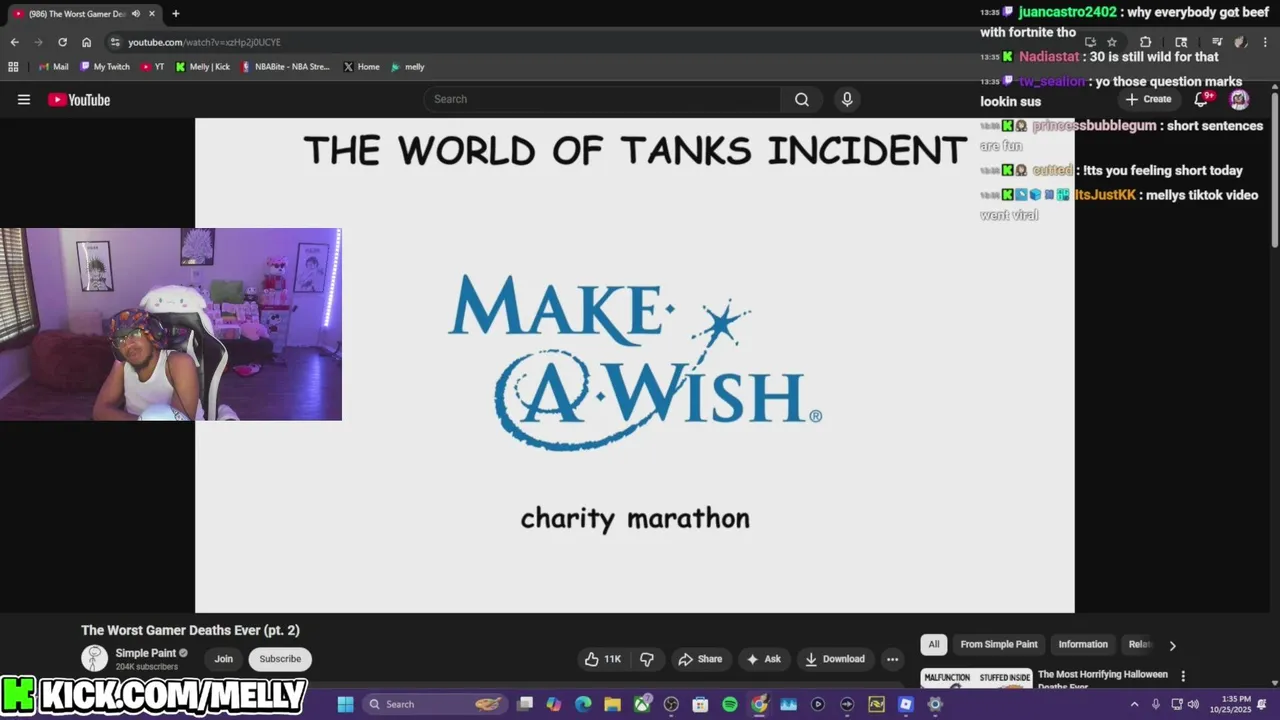
Task: Open Settings gear on the taskbar
Action: point(935,704)
